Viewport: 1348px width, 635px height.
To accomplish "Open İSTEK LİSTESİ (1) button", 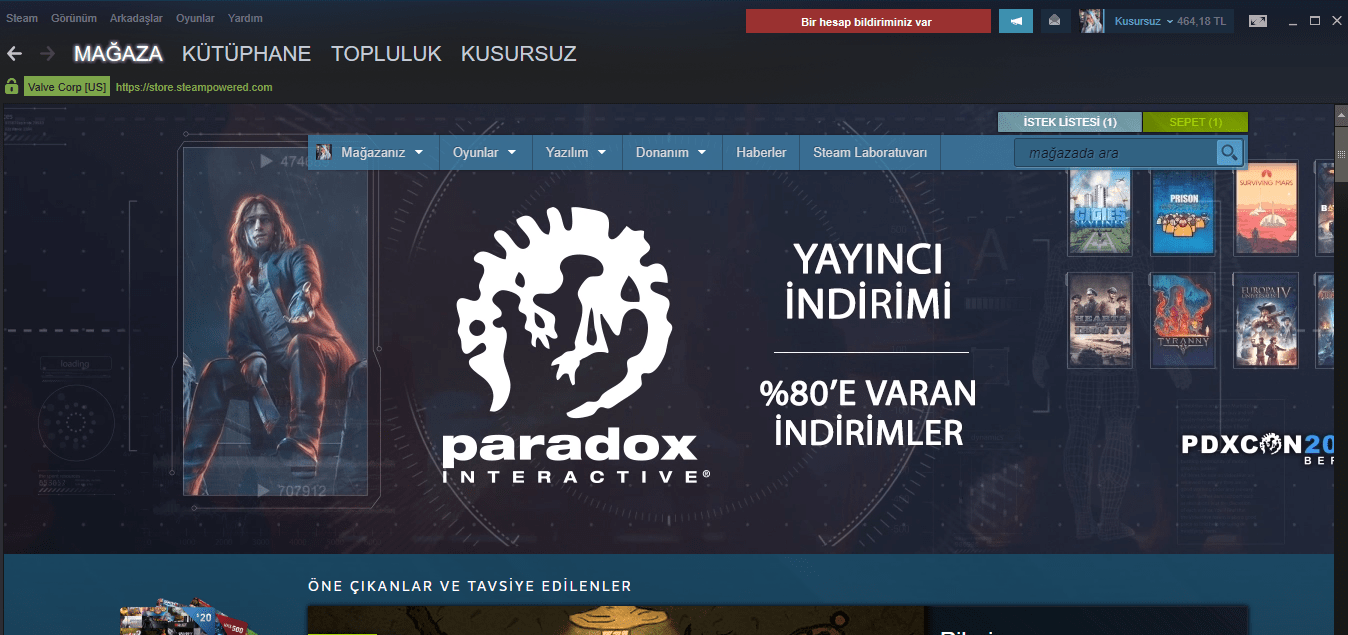I will pos(1070,122).
